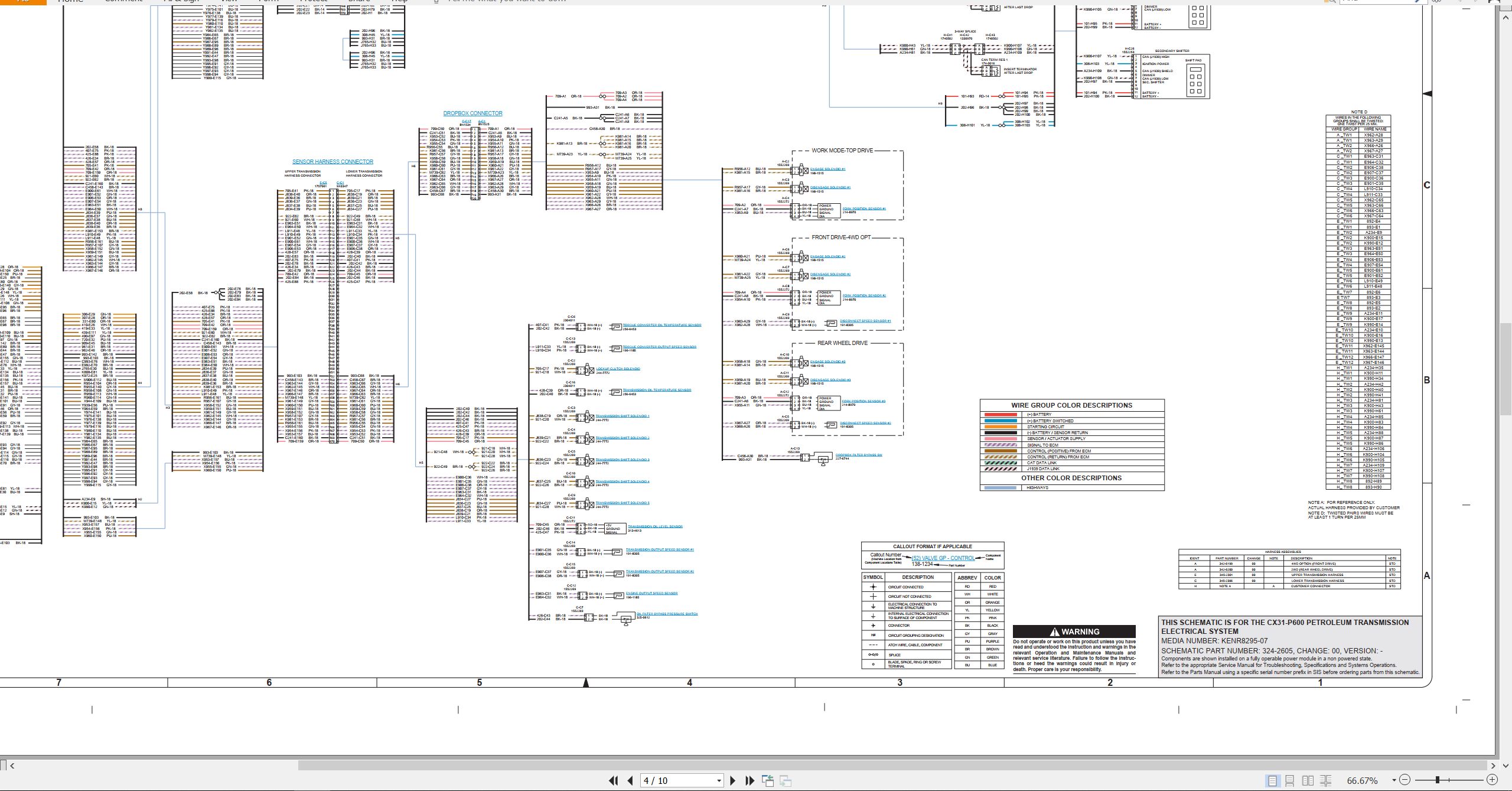
Task: Switch to continuous facing view mode
Action: 1325,780
